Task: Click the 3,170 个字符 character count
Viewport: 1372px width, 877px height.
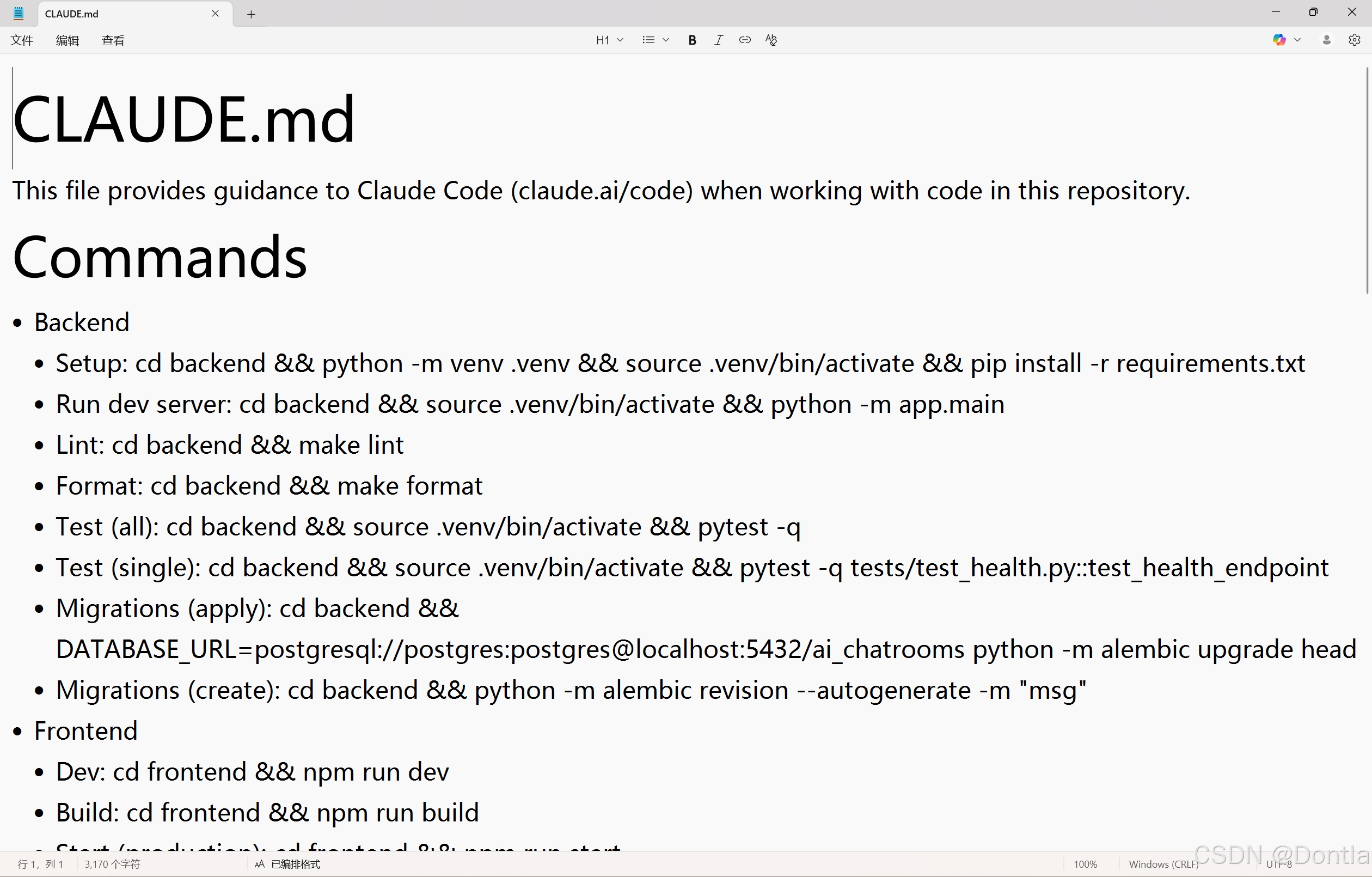Action: tap(112, 864)
